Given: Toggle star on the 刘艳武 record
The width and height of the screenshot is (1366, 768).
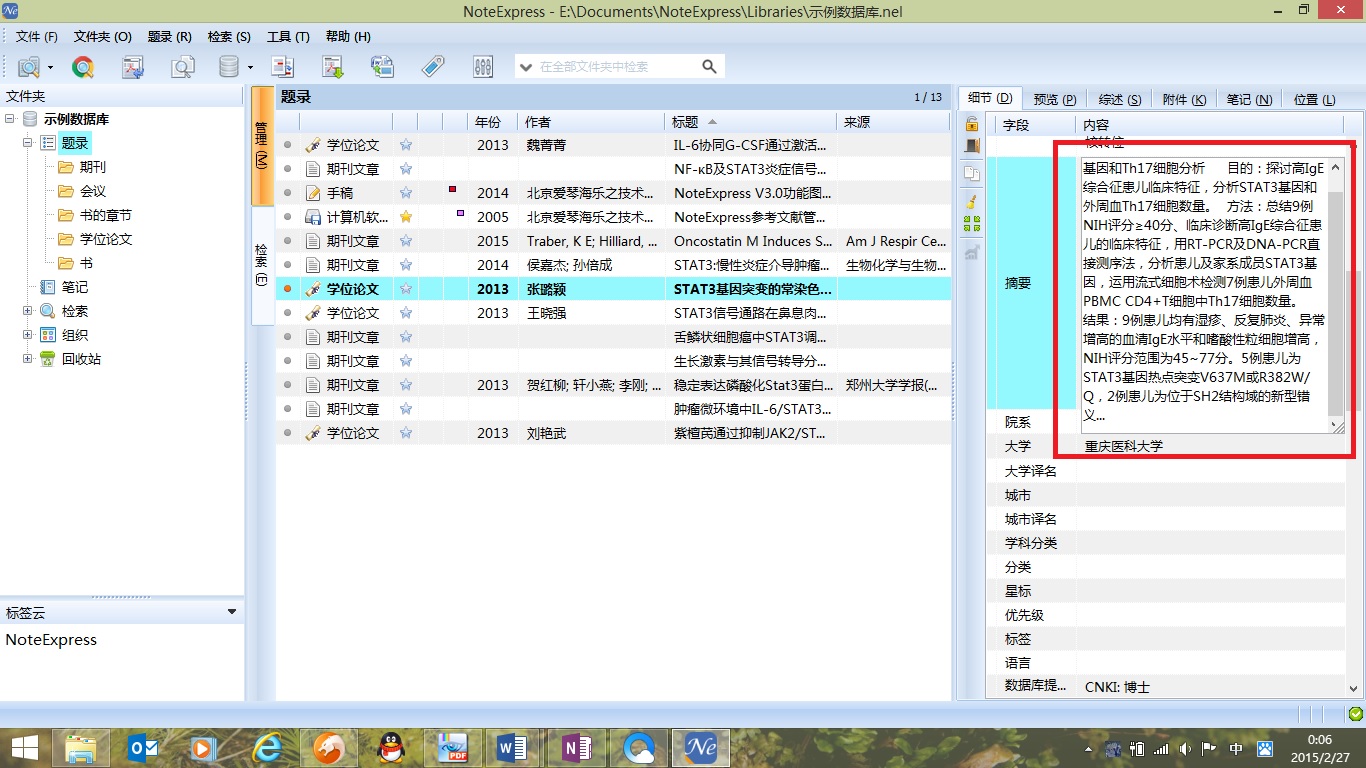Looking at the screenshot, I should (406, 433).
